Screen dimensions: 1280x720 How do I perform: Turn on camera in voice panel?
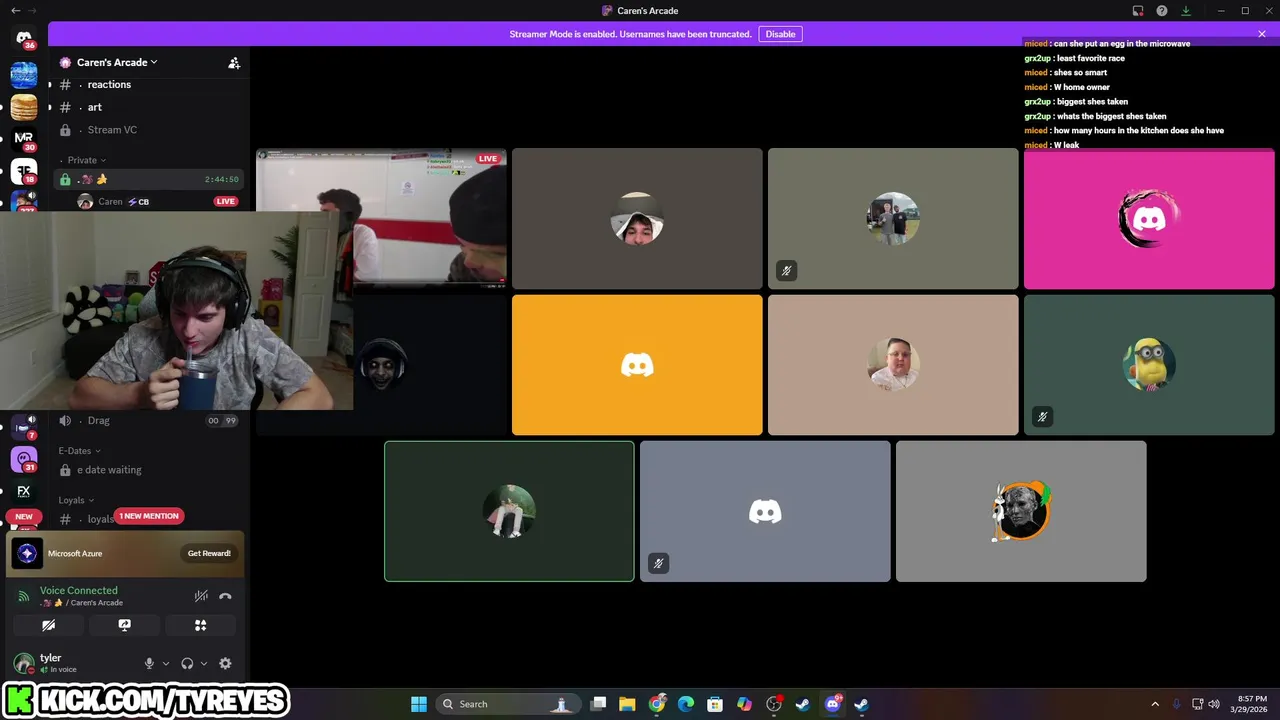48,625
